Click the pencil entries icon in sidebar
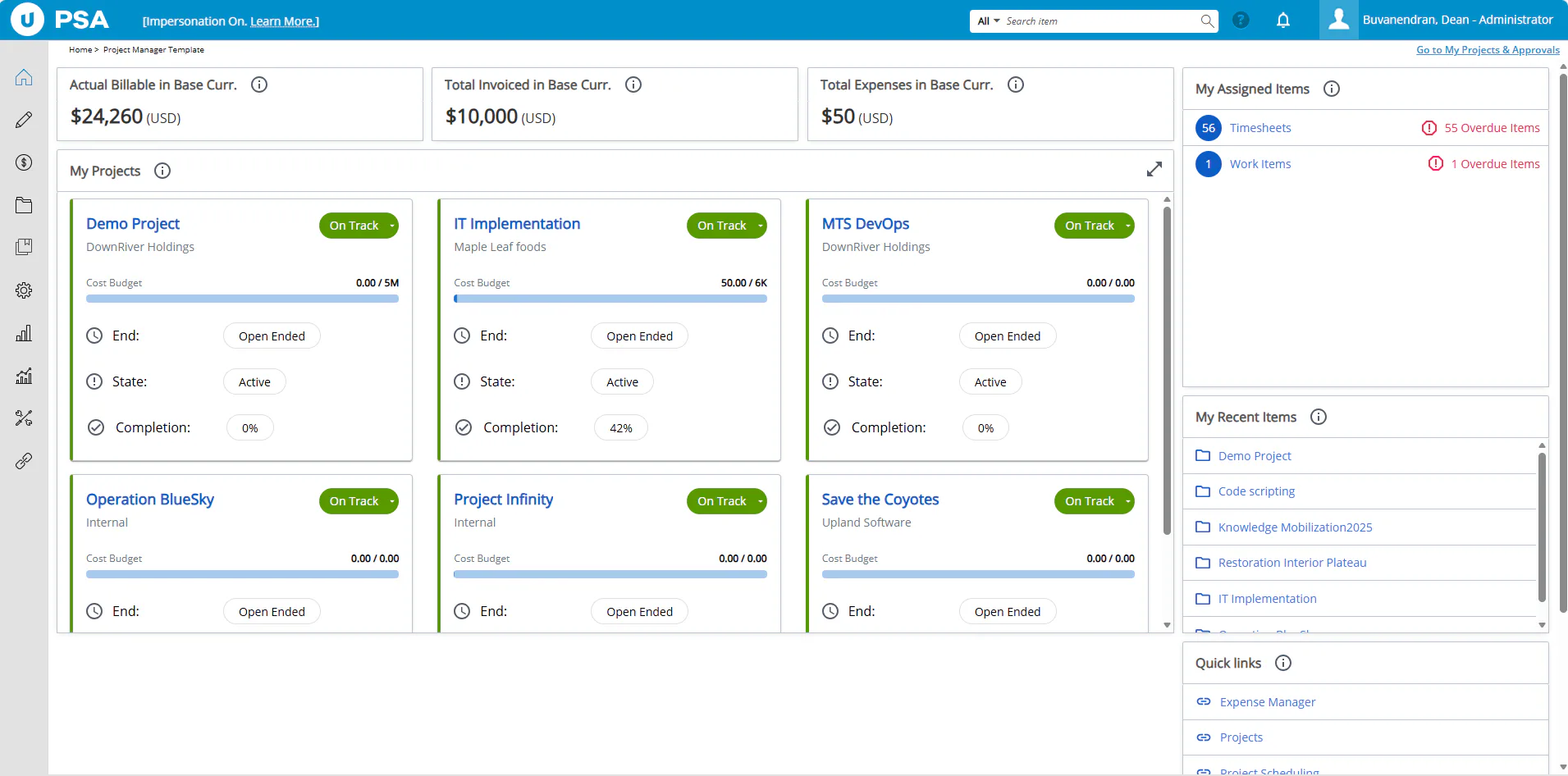Viewport: 1568px width, 776px height. 24,120
